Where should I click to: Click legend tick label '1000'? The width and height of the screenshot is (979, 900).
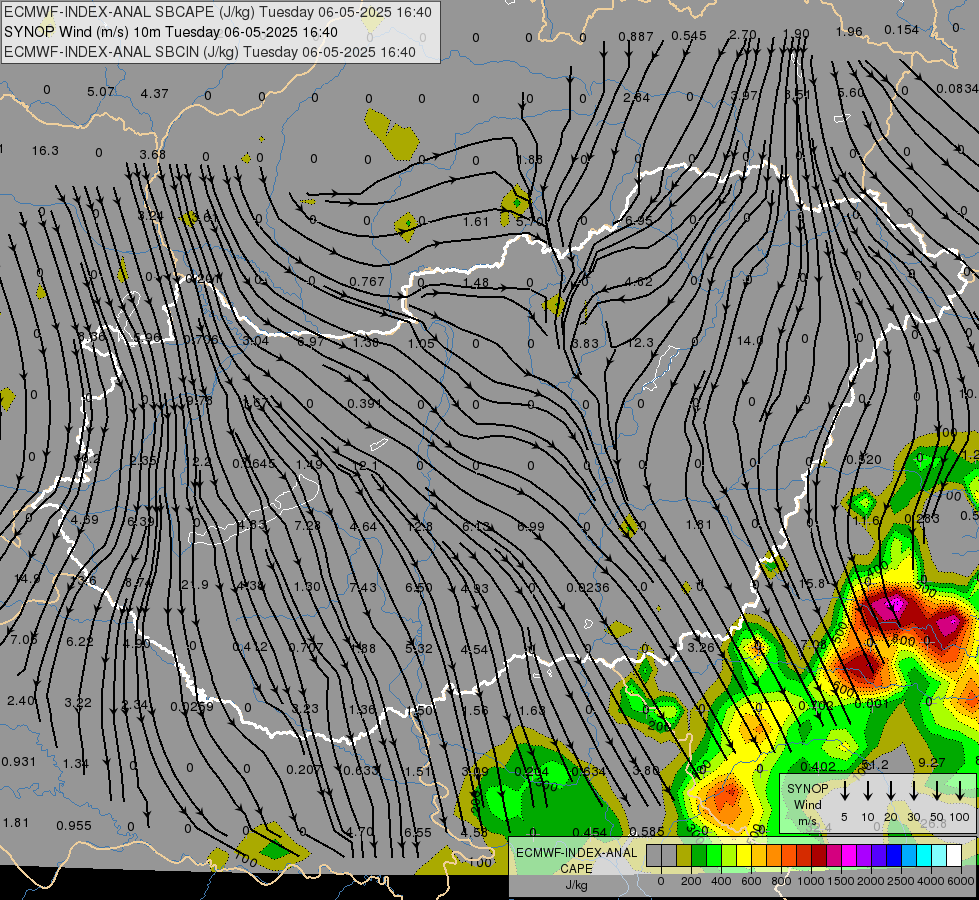811,881
